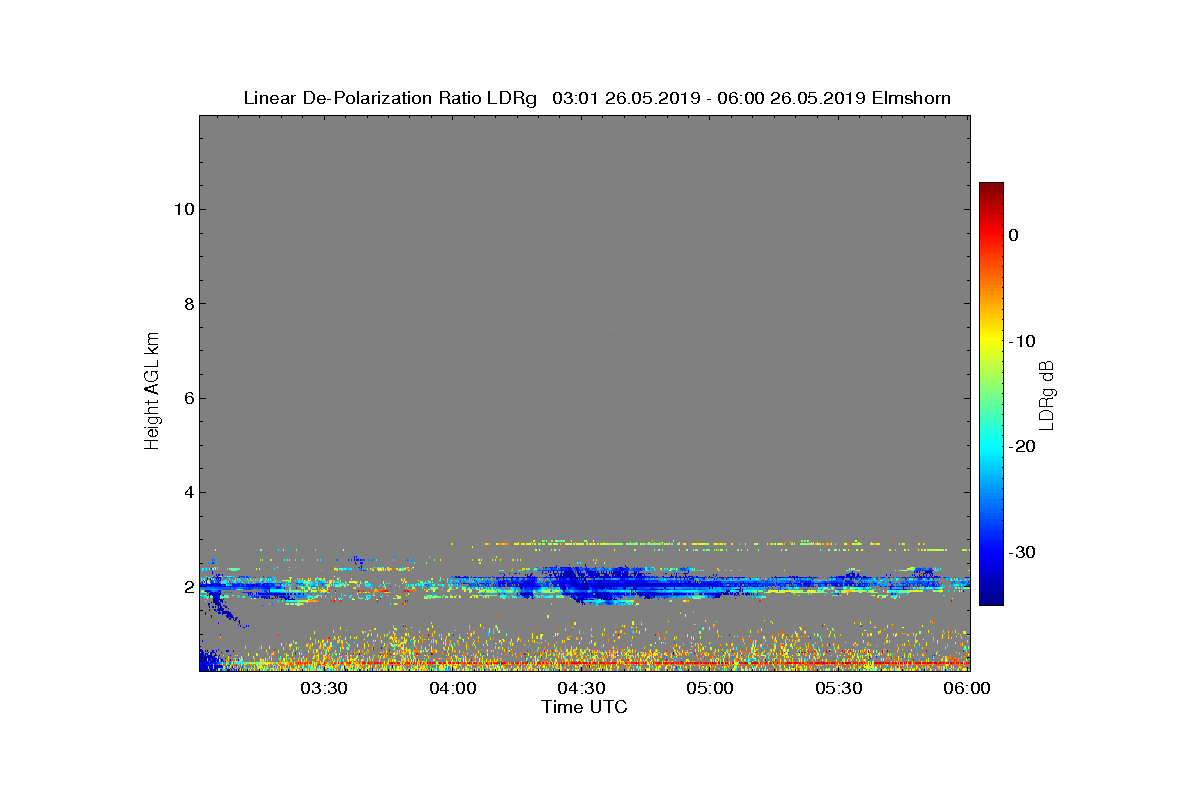Click the 06:00 time tick label
This screenshot has height=800, width=1200.
pyautogui.click(x=967, y=688)
